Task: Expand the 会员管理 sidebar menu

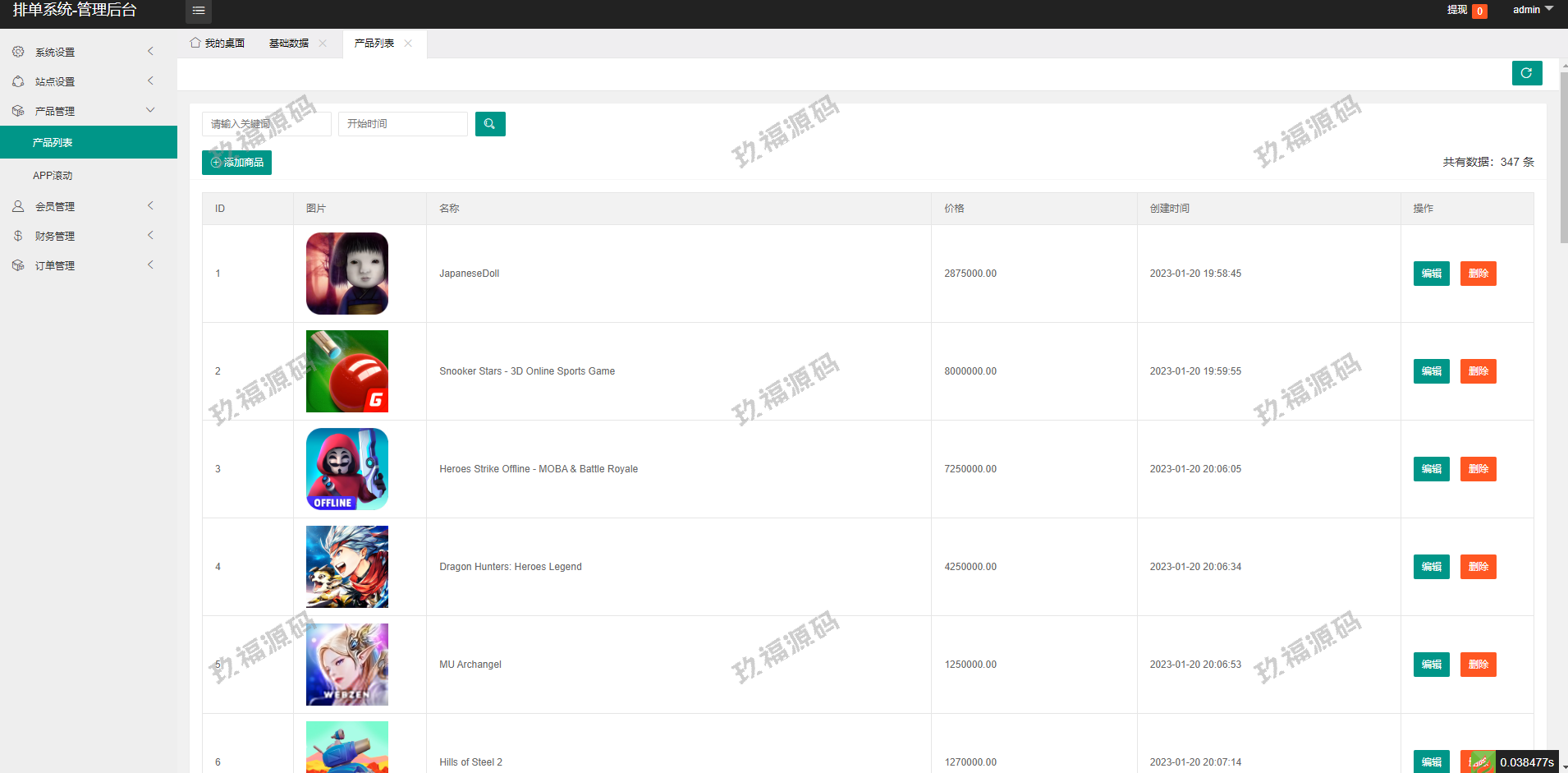Action: pyautogui.click(x=82, y=206)
